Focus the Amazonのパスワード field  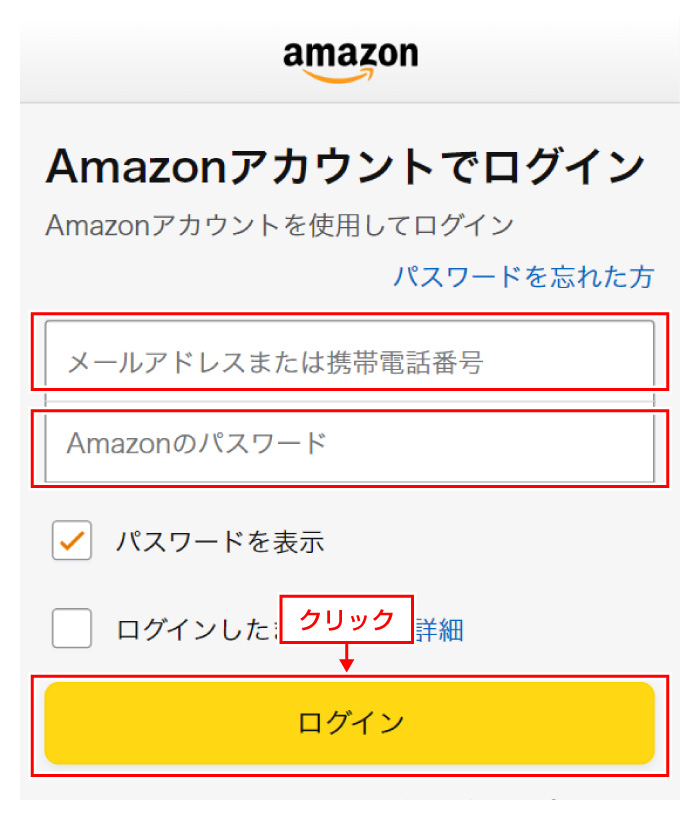(x=350, y=443)
